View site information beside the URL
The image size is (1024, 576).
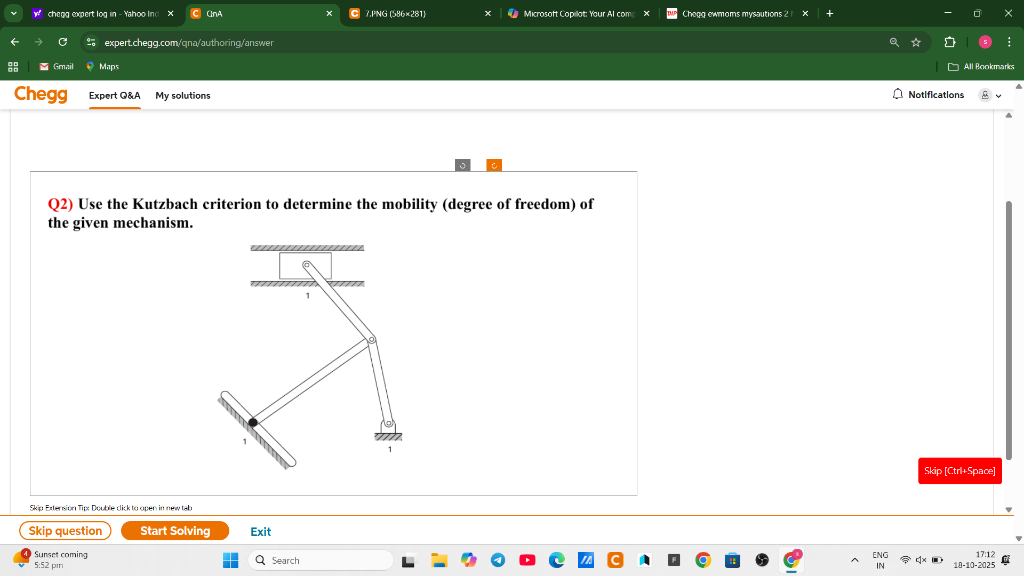[91, 42]
